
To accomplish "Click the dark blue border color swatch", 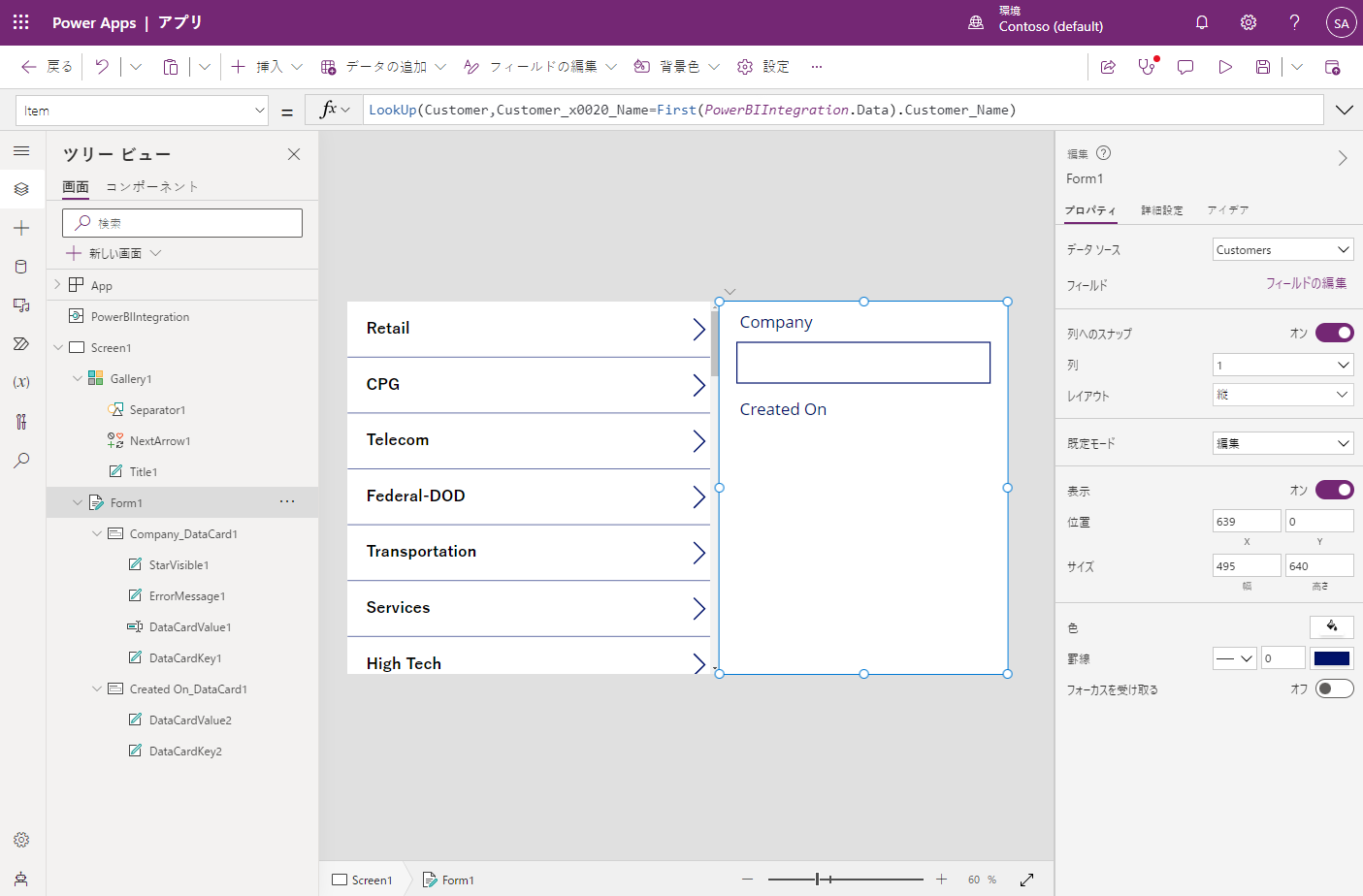I will [1332, 658].
